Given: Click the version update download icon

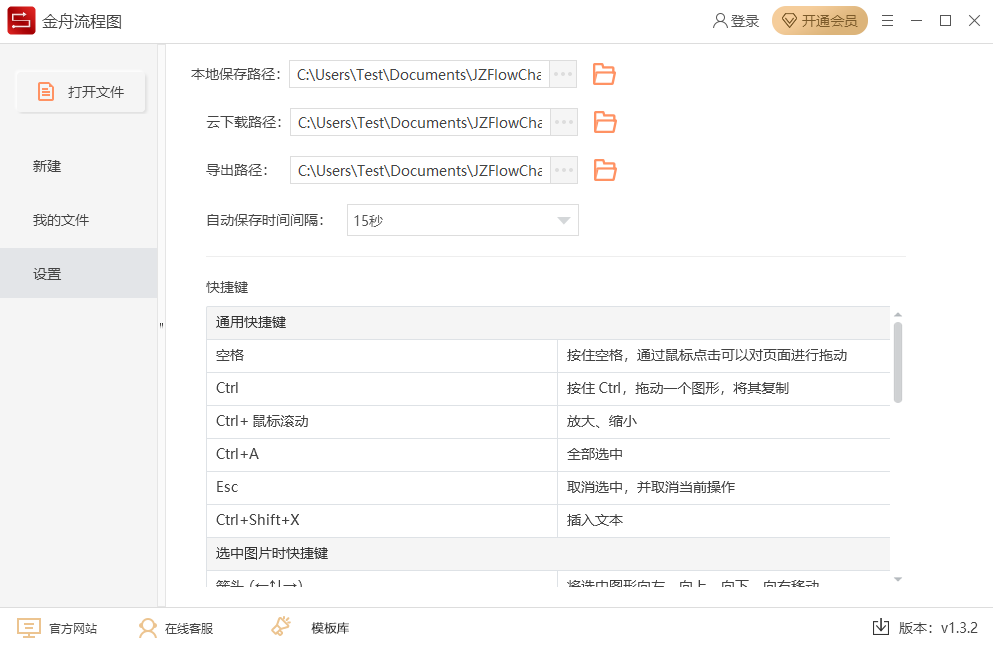Looking at the screenshot, I should coord(881,627).
